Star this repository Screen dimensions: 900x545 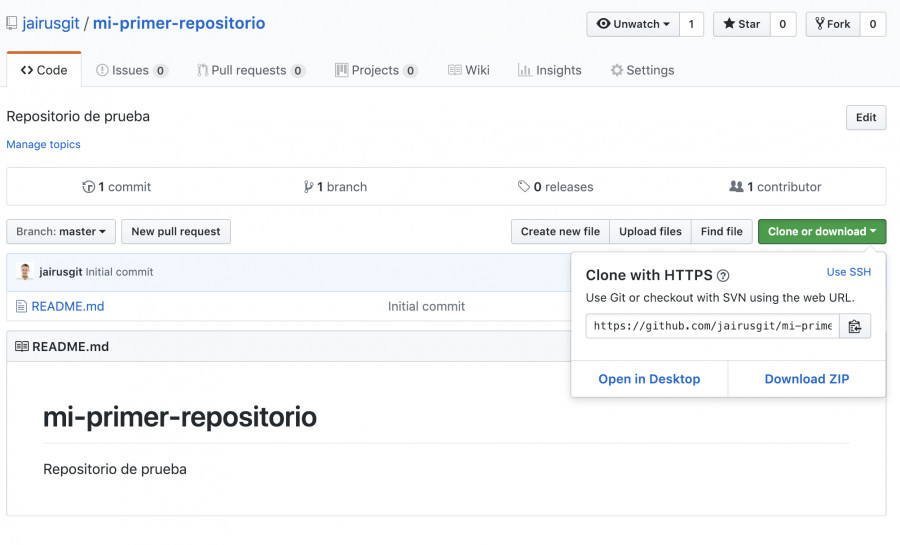point(742,24)
